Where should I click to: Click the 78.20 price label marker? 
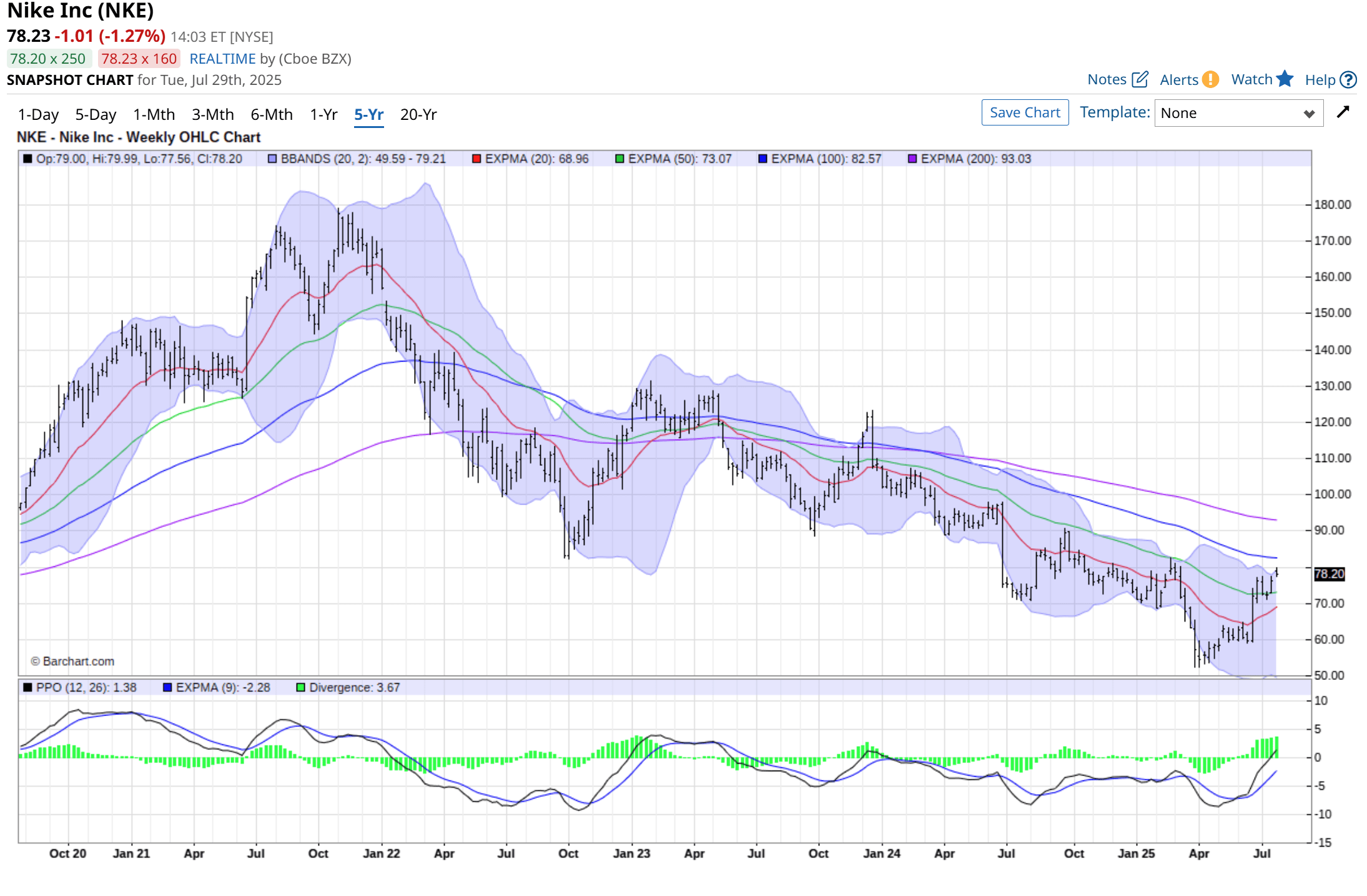[1329, 574]
